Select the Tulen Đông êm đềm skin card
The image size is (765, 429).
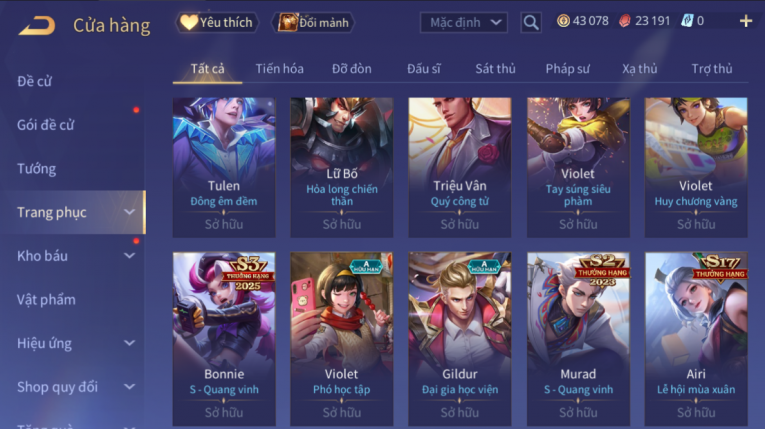pos(224,167)
